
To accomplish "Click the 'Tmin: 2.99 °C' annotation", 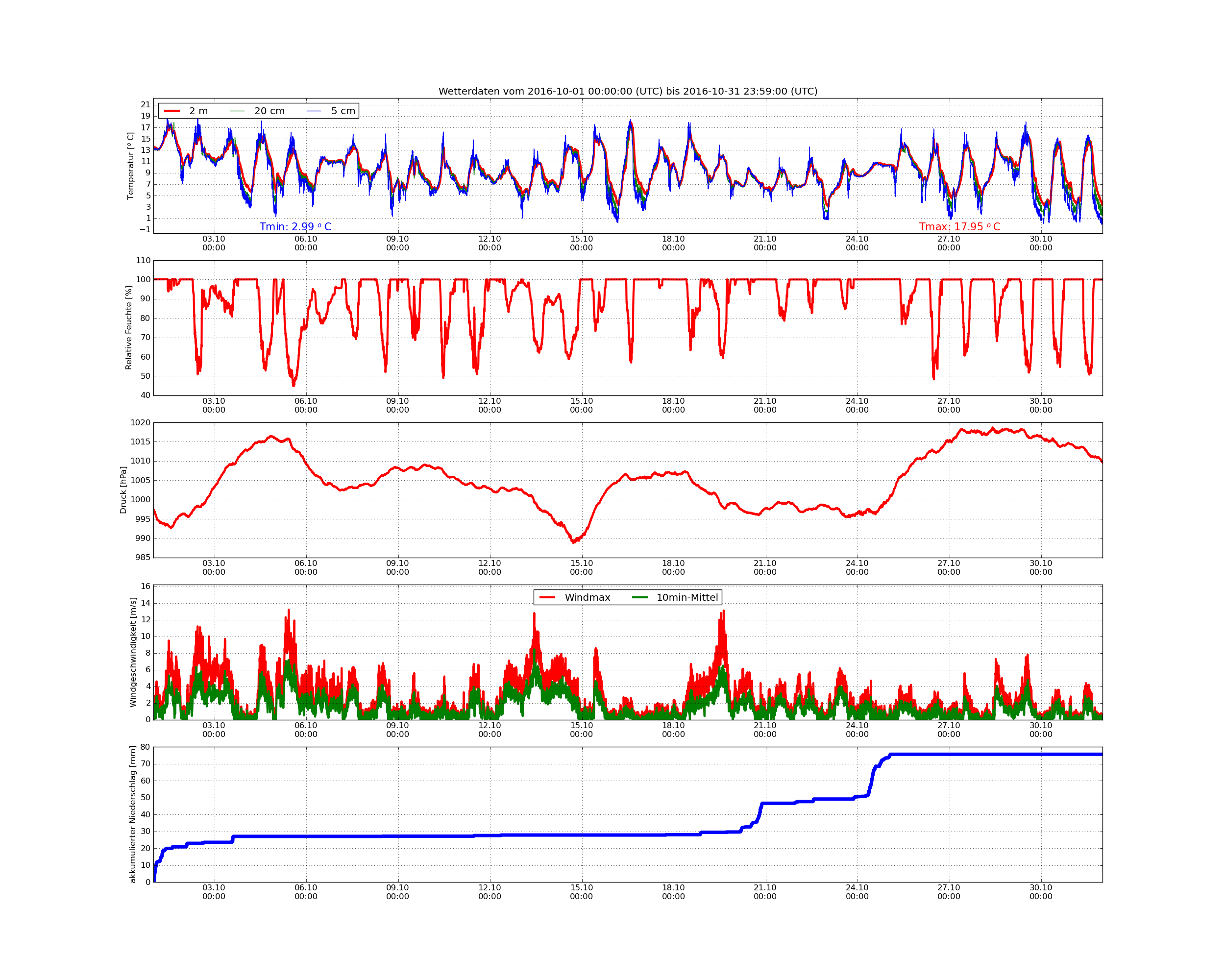I will 295,227.
